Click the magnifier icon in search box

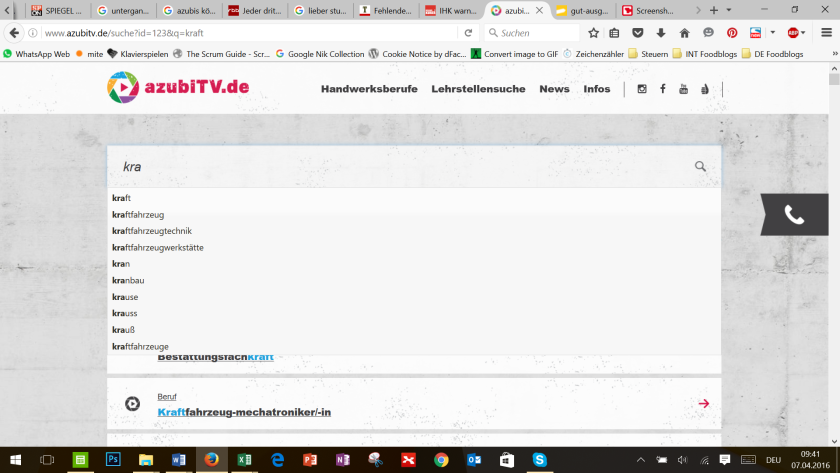(700, 167)
